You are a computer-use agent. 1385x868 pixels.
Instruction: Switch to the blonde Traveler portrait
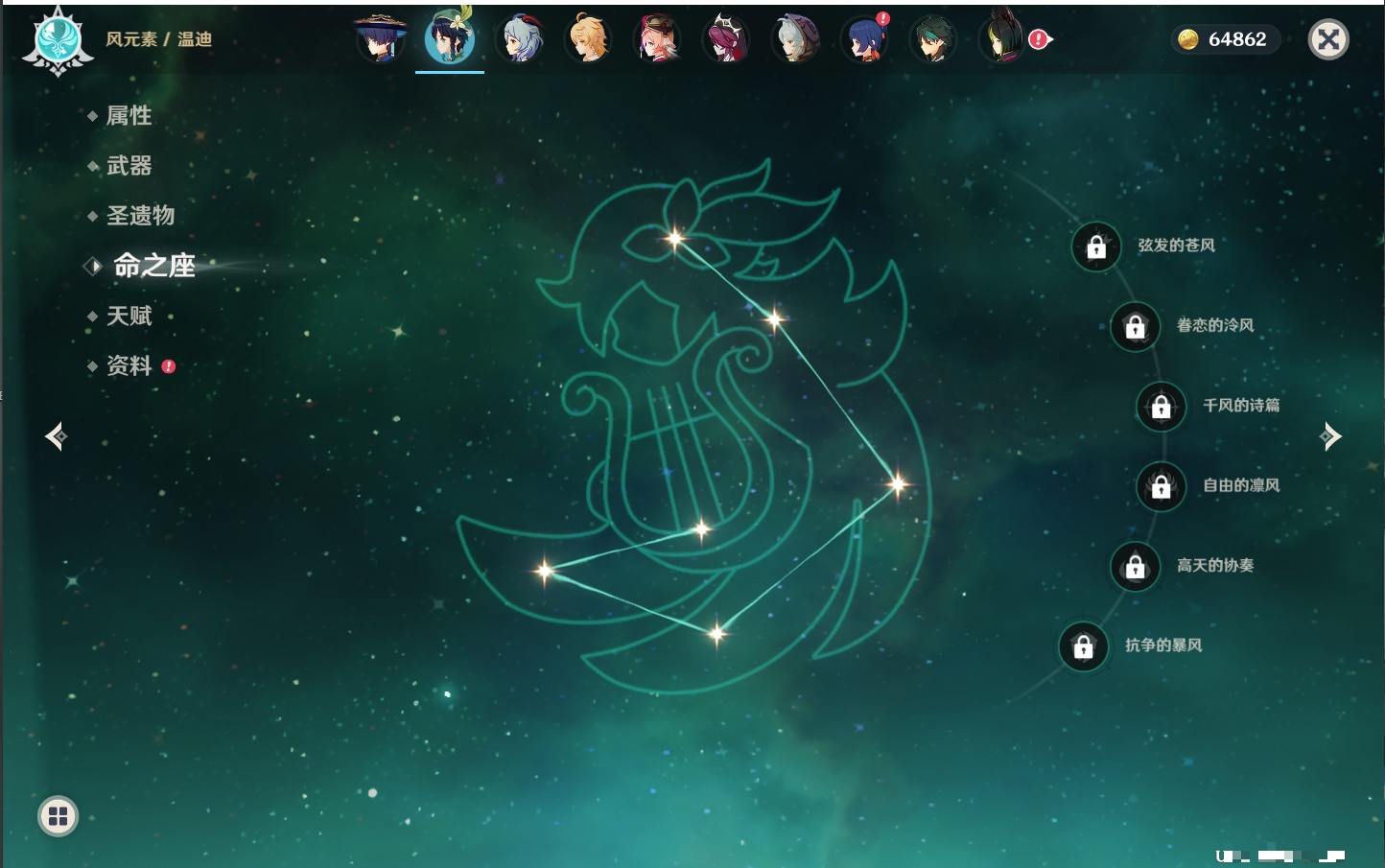589,39
